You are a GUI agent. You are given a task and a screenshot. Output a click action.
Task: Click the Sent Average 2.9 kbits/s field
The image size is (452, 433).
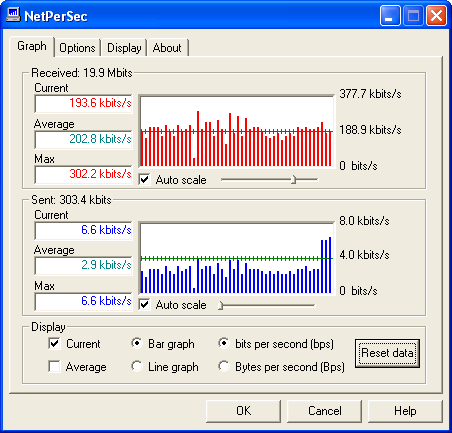pos(84,266)
